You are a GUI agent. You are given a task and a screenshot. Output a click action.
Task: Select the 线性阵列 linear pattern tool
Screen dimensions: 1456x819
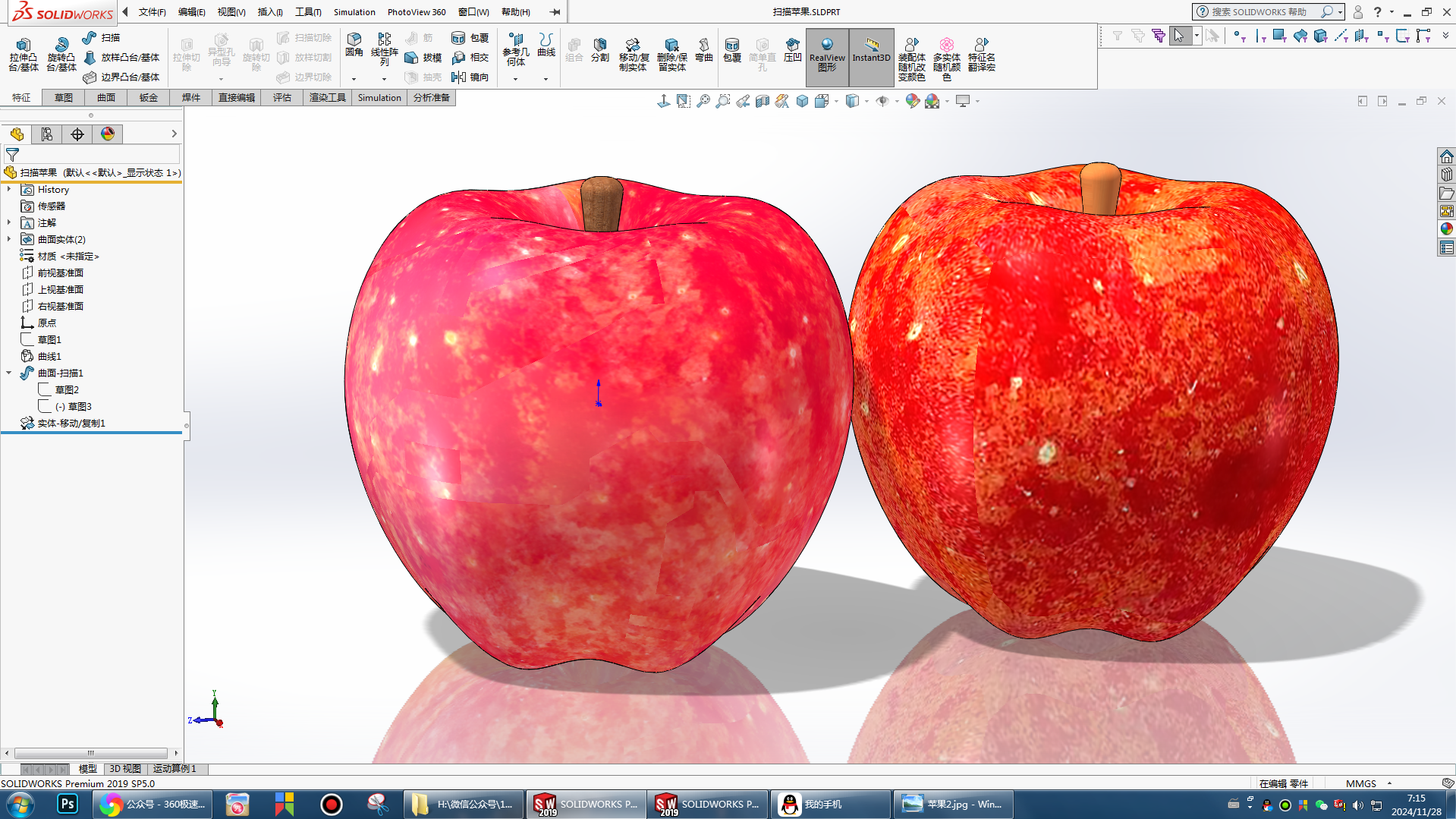pyautogui.click(x=385, y=49)
